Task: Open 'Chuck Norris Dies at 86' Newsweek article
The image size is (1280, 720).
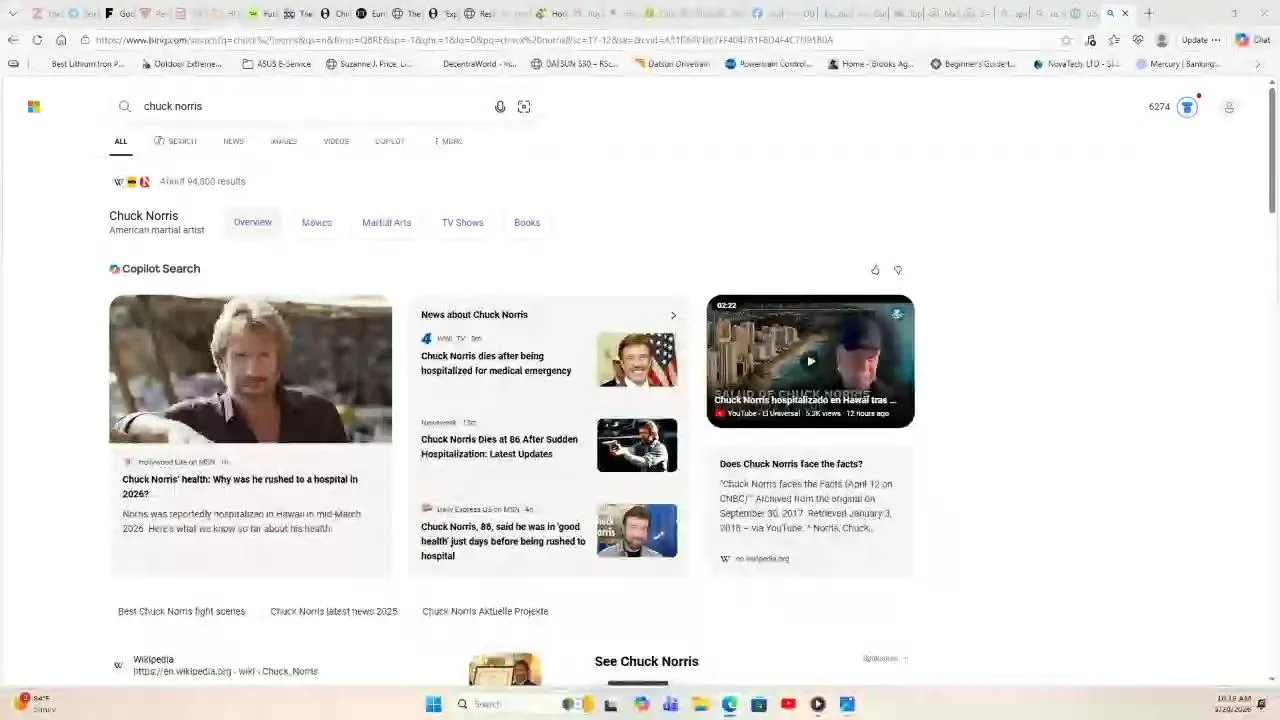Action: [499, 447]
